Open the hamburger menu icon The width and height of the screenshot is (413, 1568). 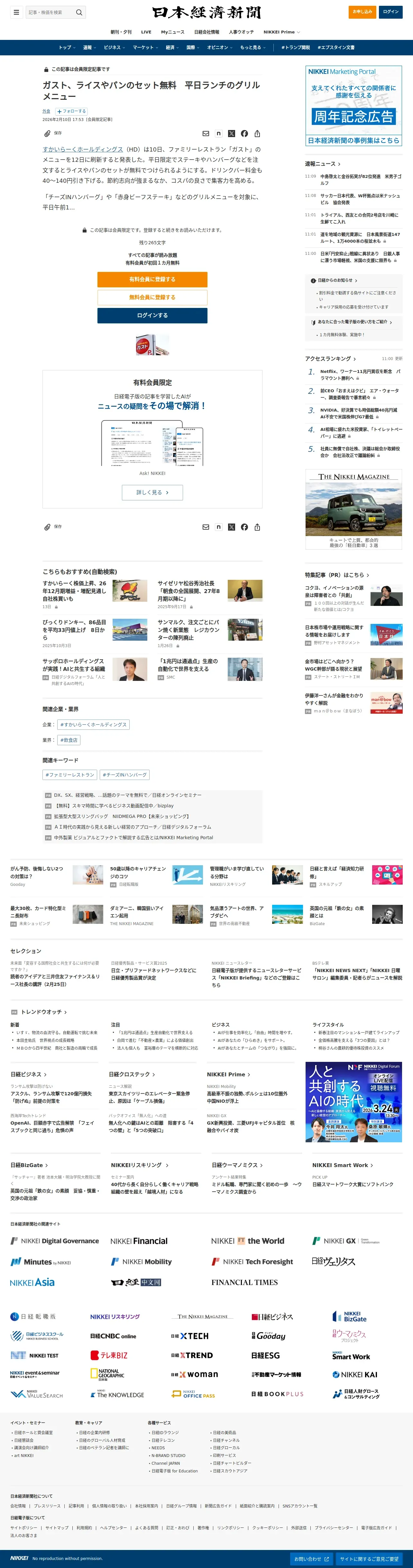point(16,12)
